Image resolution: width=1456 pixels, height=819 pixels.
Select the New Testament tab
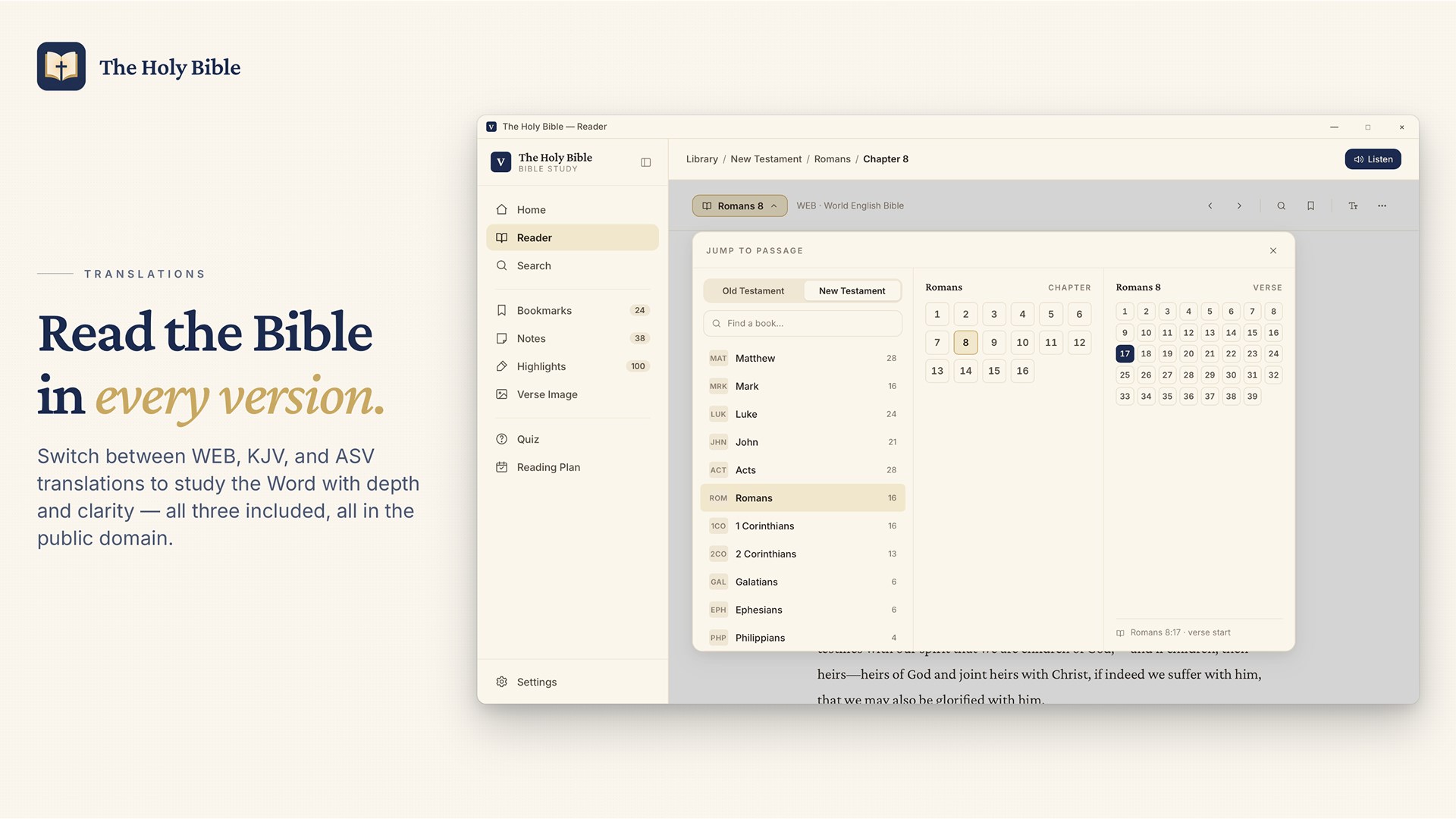852,291
